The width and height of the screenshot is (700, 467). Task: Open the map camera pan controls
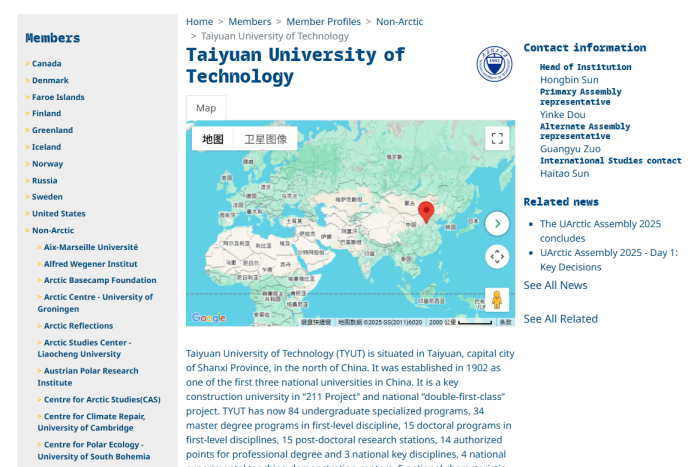click(x=497, y=257)
